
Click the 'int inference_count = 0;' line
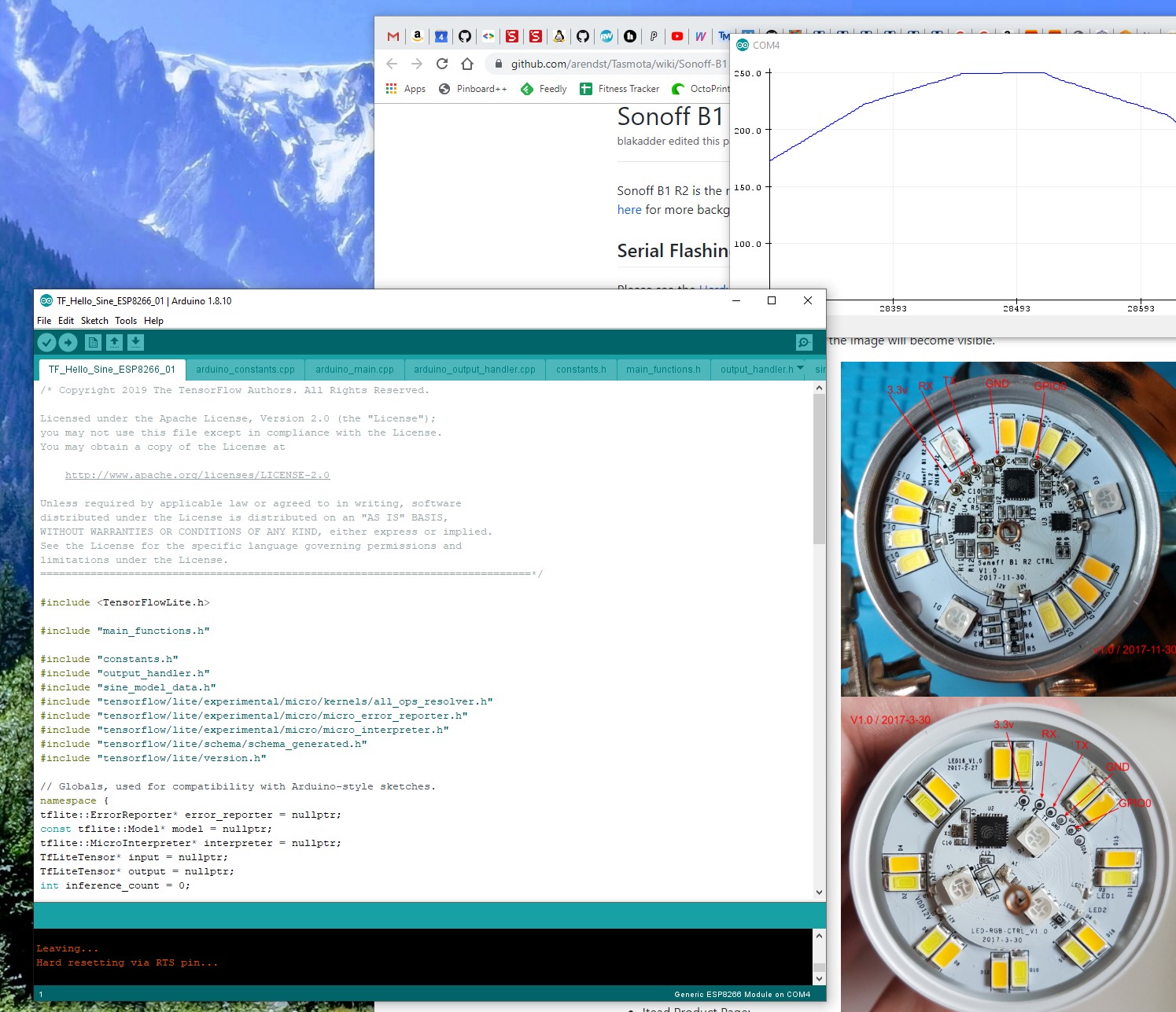pos(115,885)
